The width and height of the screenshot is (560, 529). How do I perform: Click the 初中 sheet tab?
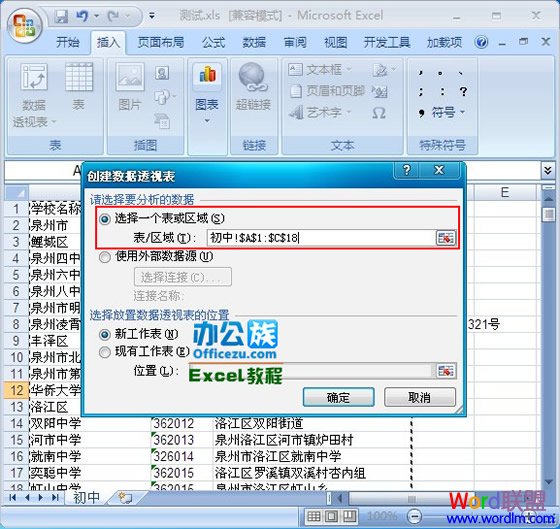click(86, 498)
